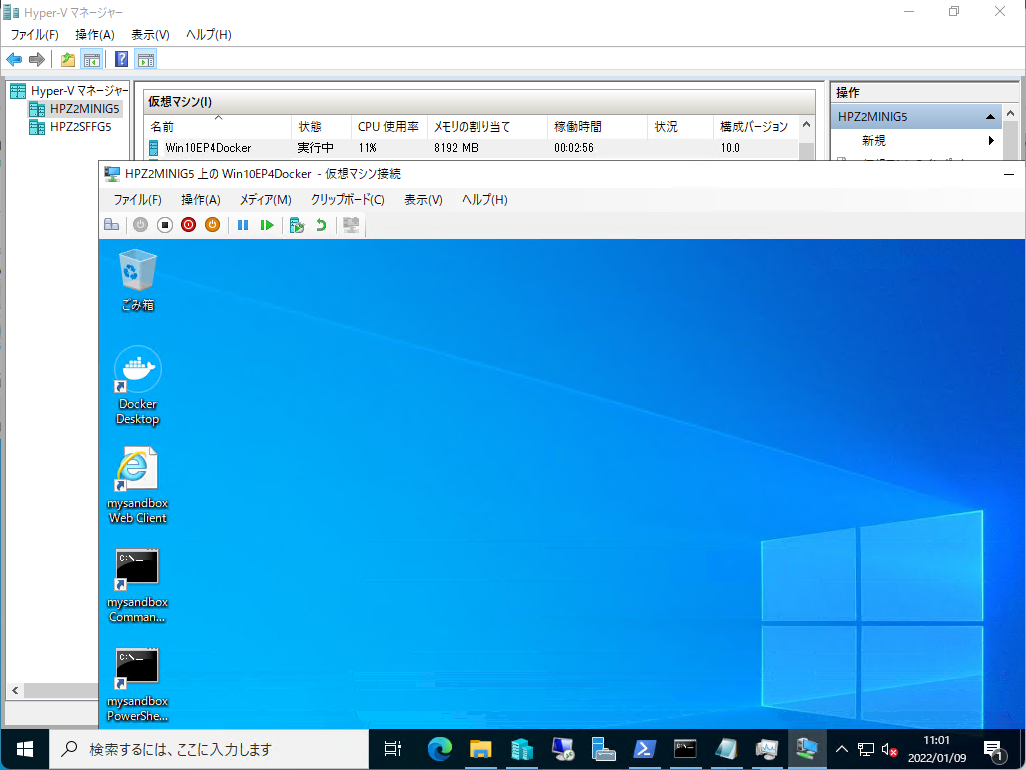Turn off the VM with stop button
Image resolution: width=1026 pixels, height=770 pixels.
[165, 226]
